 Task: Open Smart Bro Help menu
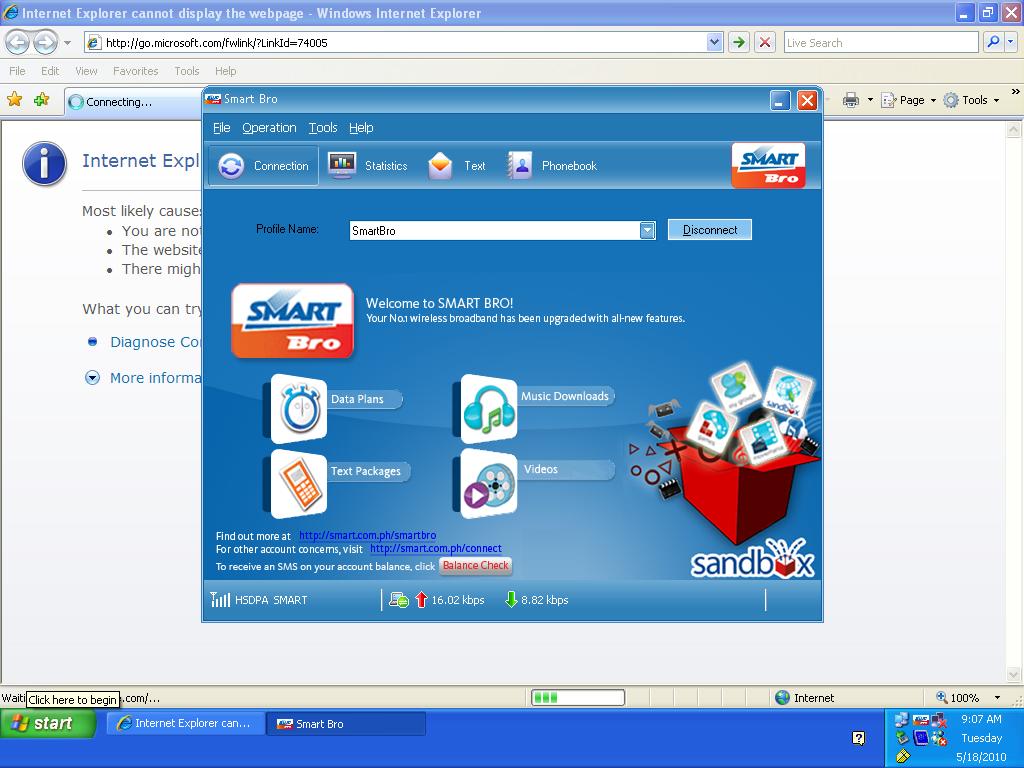tap(361, 128)
